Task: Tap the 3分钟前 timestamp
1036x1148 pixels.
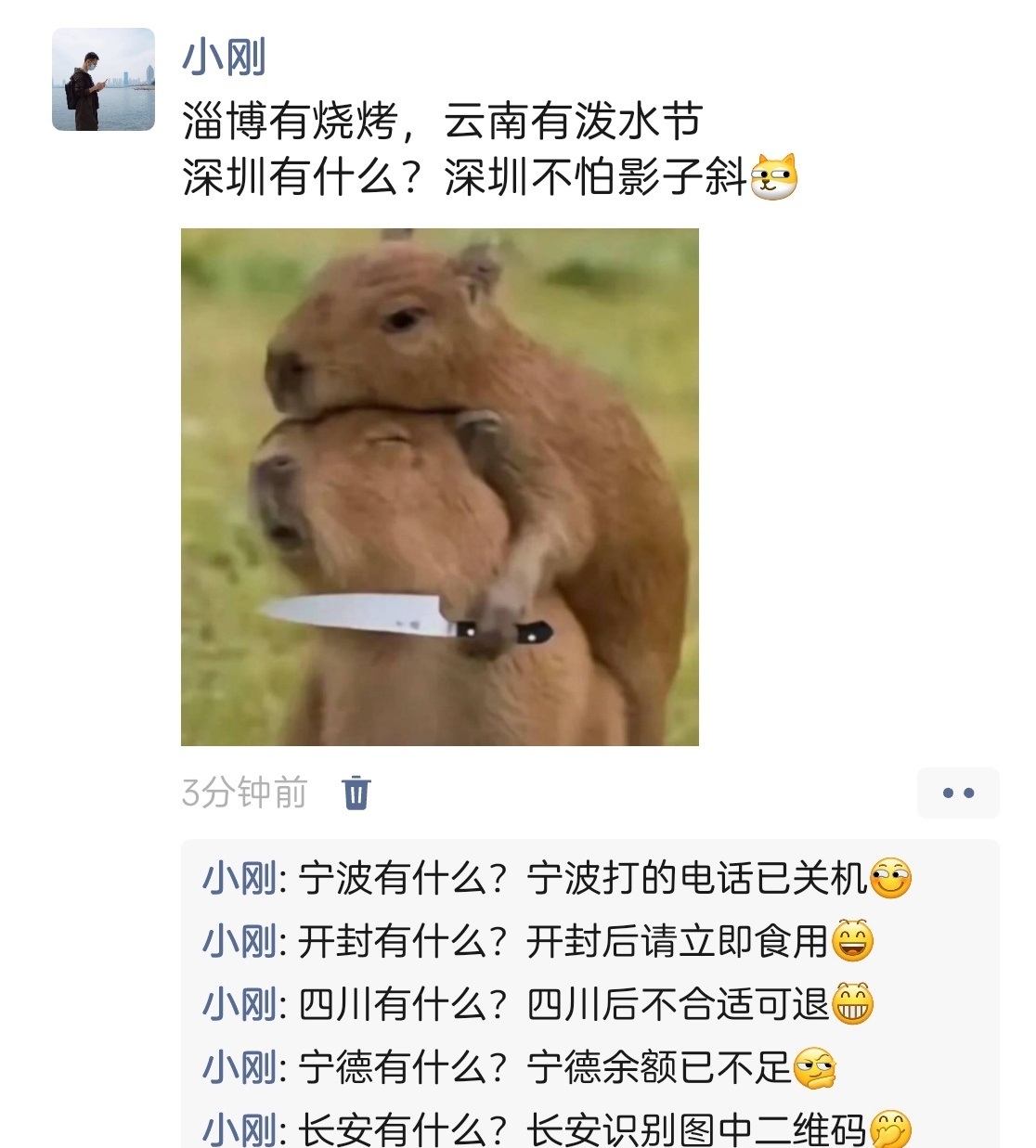Action: [244, 793]
